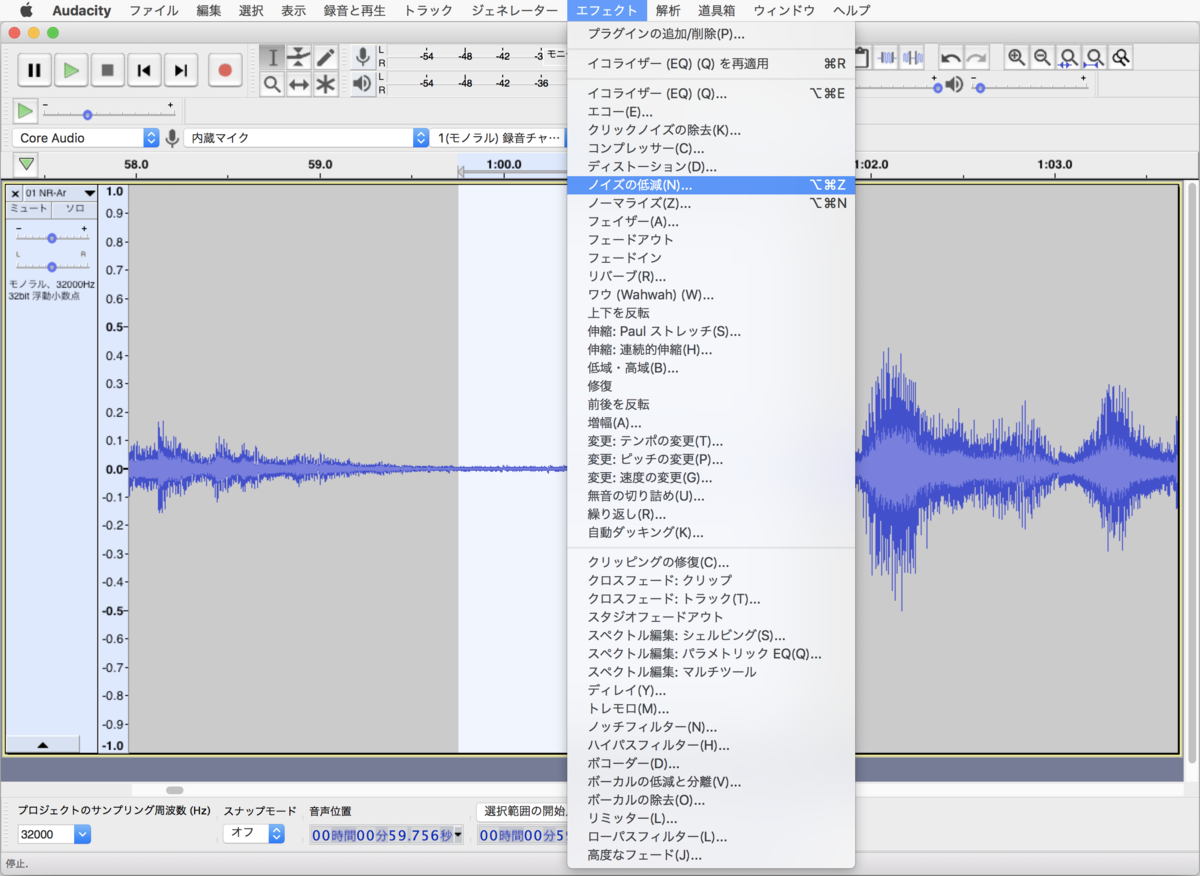Click the playback meter speaker icon
The width and height of the screenshot is (1200, 876).
pyautogui.click(x=363, y=83)
